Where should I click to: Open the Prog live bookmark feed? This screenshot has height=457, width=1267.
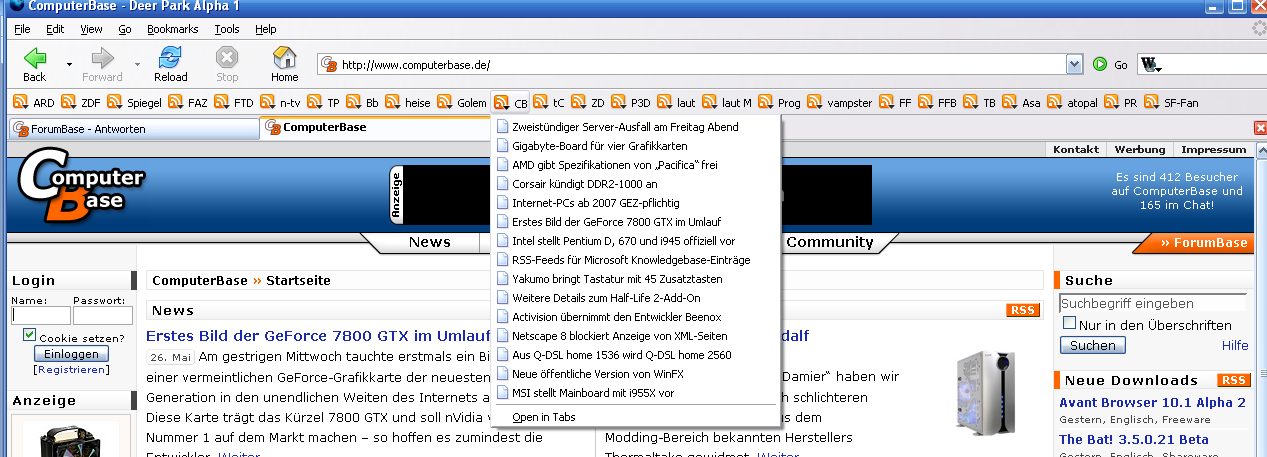tap(780, 102)
